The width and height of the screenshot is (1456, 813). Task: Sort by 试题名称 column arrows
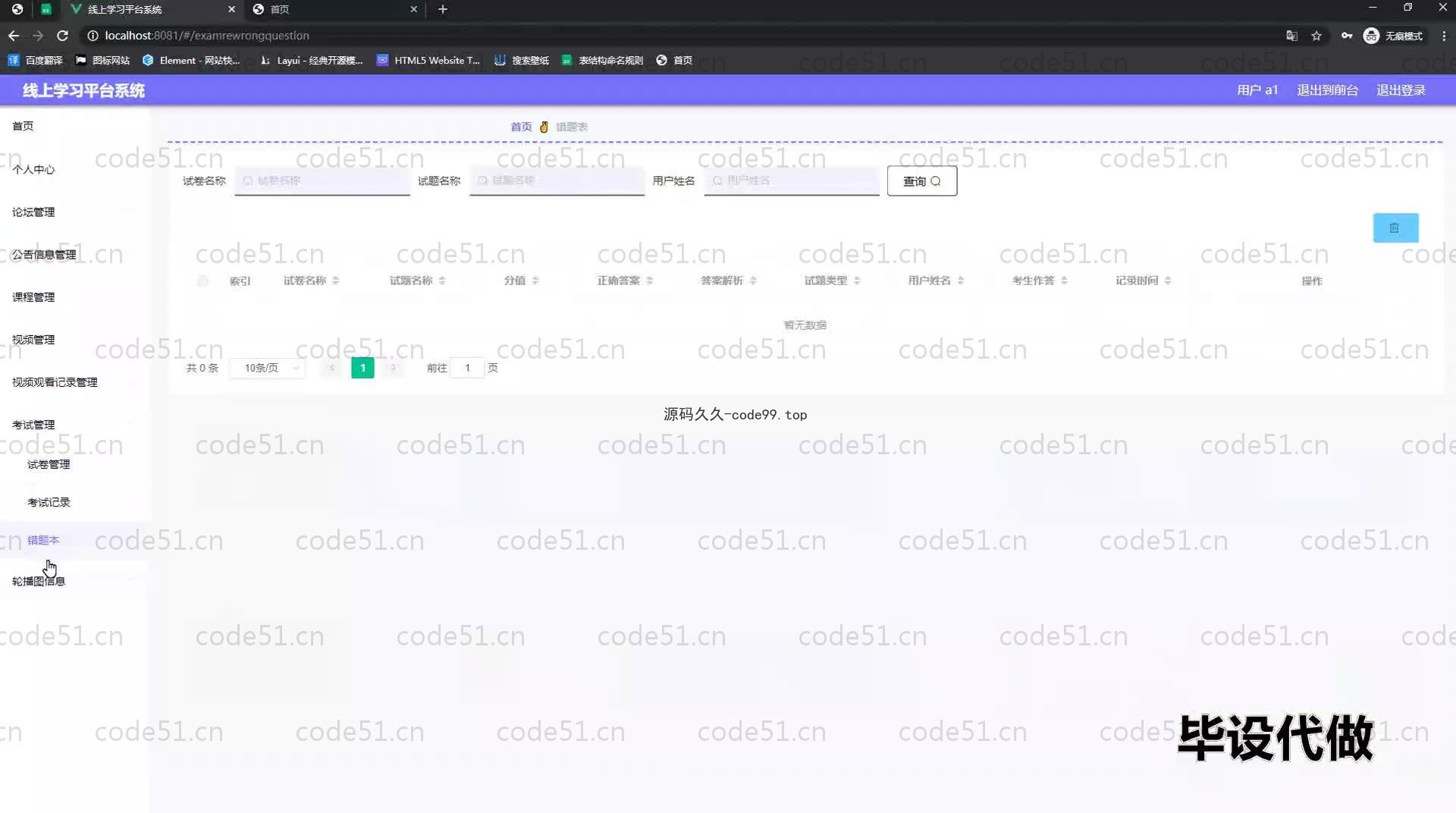(442, 281)
